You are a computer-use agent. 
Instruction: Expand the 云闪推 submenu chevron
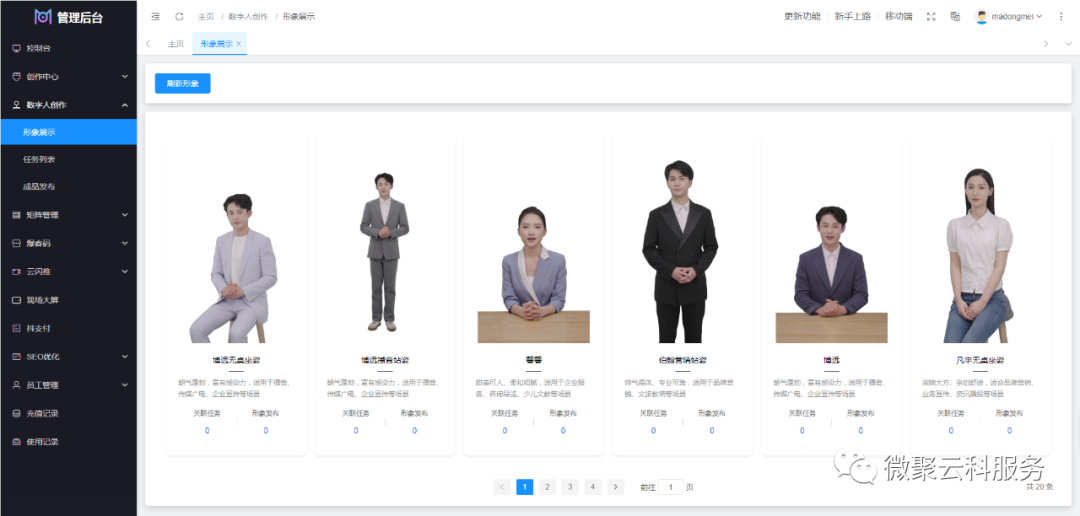click(x=125, y=271)
